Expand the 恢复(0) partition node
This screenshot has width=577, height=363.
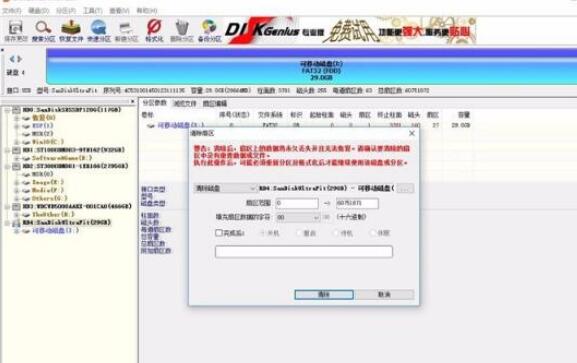pyautogui.click(x=17, y=118)
